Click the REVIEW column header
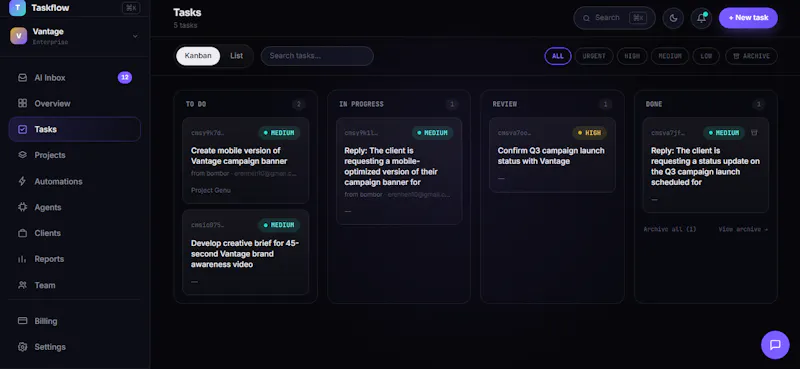The height and width of the screenshot is (369, 800). [505, 104]
